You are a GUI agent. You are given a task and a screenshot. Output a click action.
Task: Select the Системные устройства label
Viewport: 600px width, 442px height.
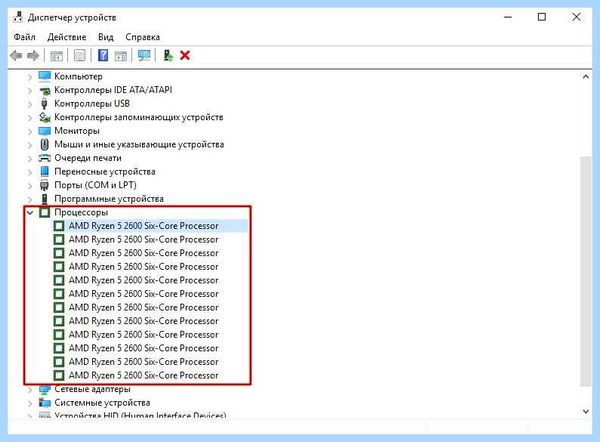[102, 403]
